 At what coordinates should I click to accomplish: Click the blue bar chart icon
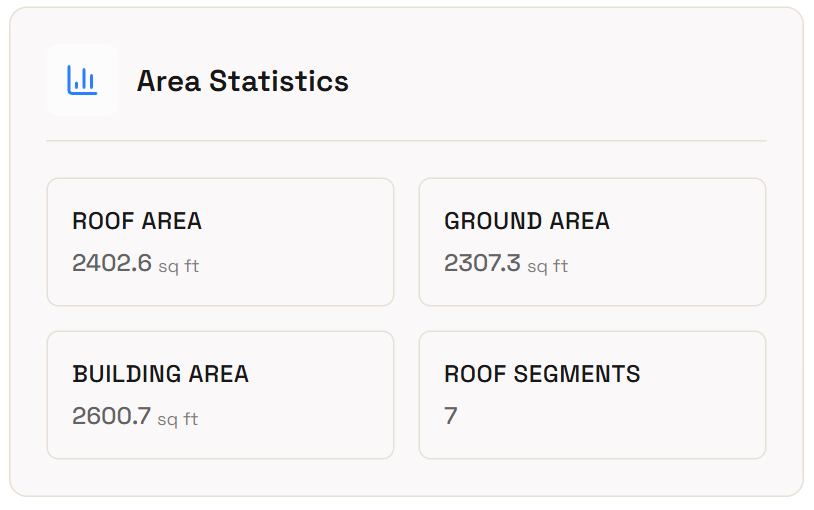point(82,80)
